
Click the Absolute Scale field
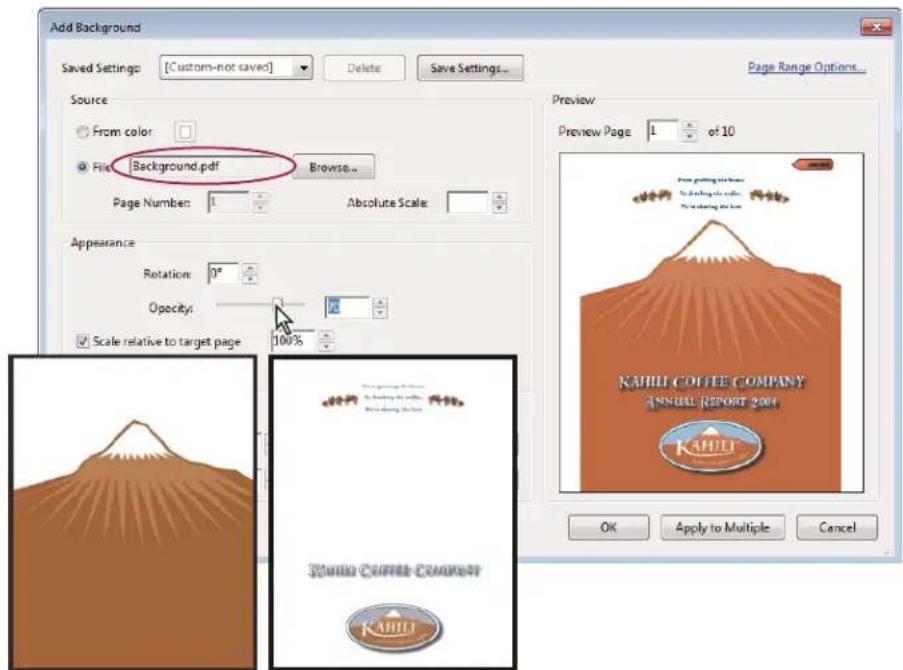pos(468,202)
